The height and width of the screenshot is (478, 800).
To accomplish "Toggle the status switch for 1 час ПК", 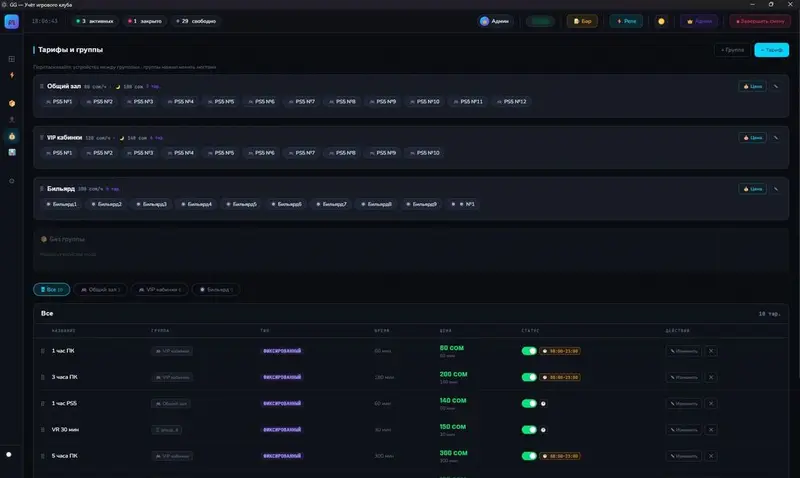I will (529, 351).
